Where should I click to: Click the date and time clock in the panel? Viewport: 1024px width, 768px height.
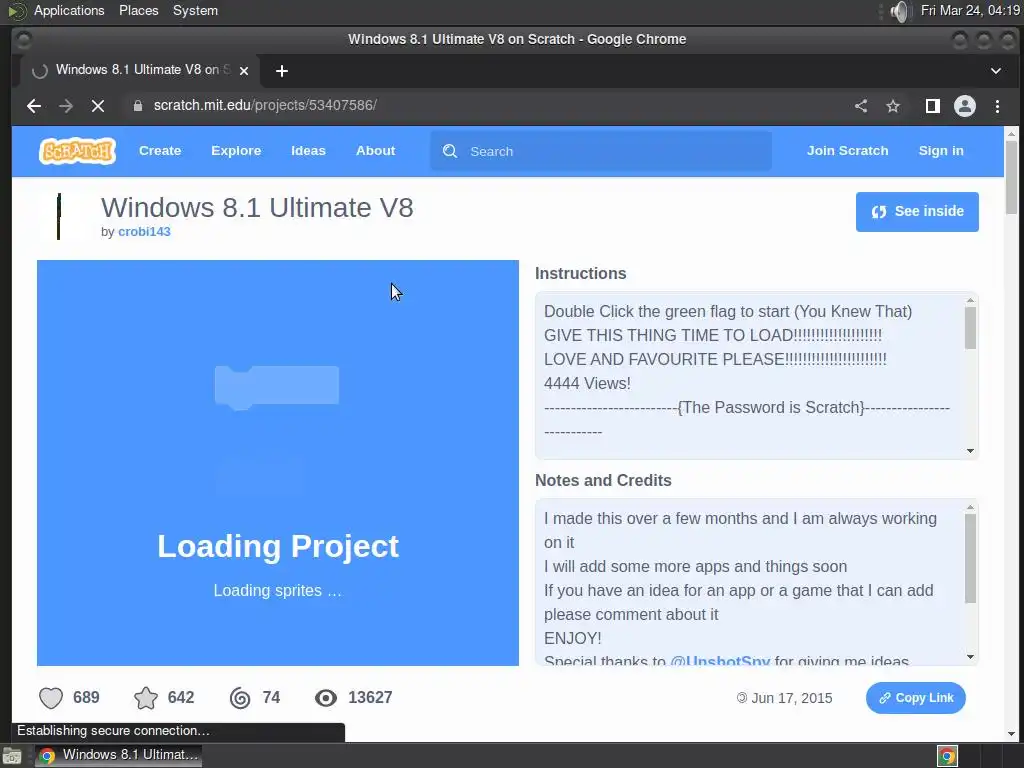pyautogui.click(x=970, y=11)
